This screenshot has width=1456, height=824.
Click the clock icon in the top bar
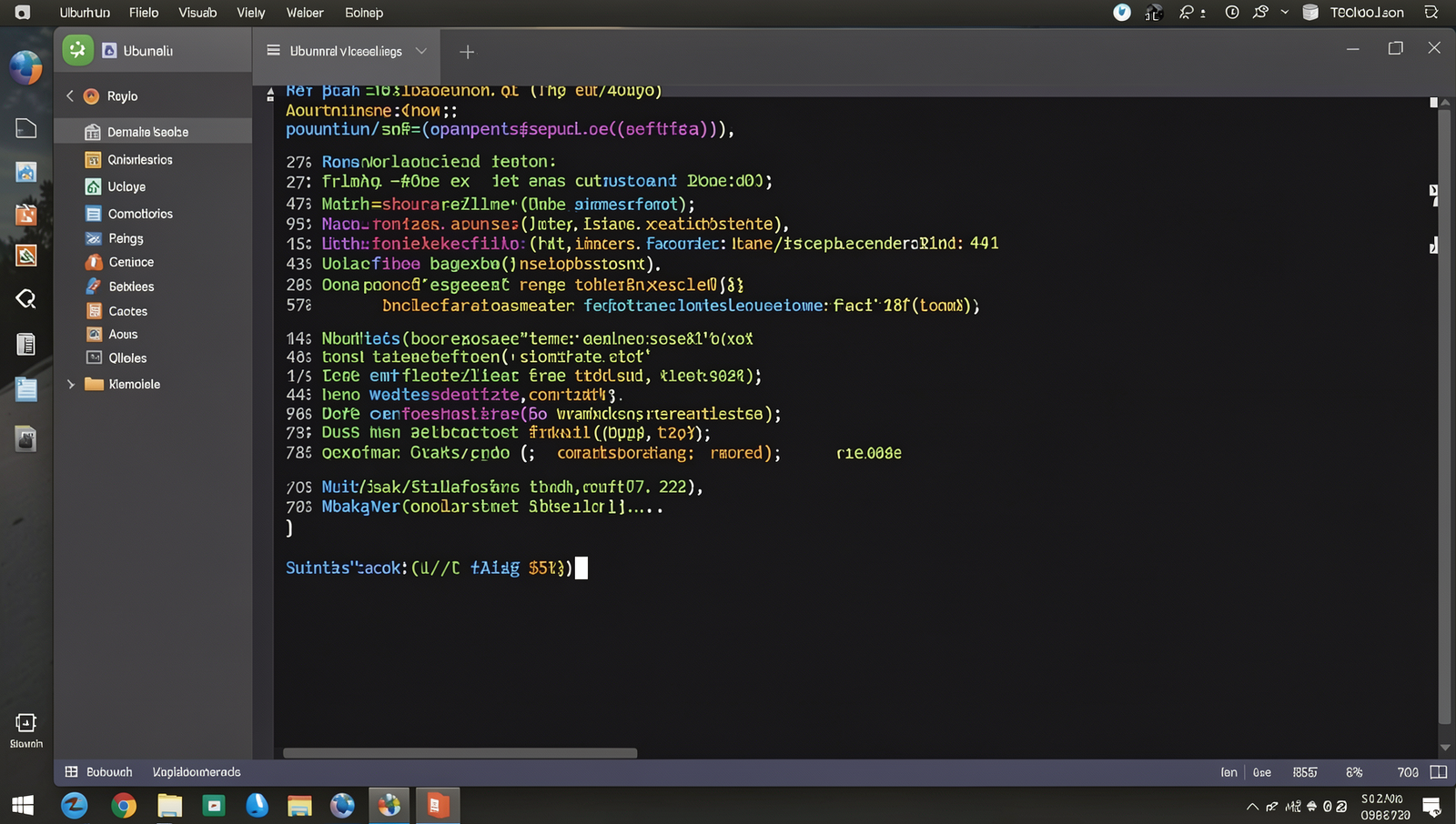point(1232,12)
